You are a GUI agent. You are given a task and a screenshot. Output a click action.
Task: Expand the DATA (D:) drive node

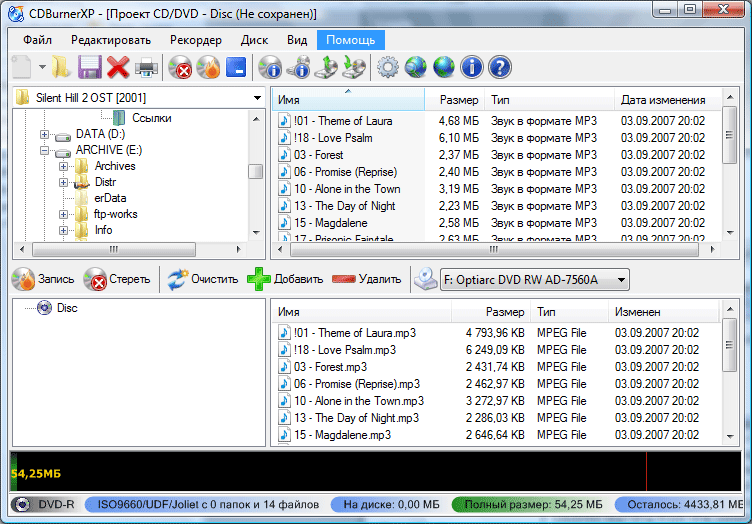[x=44, y=135]
